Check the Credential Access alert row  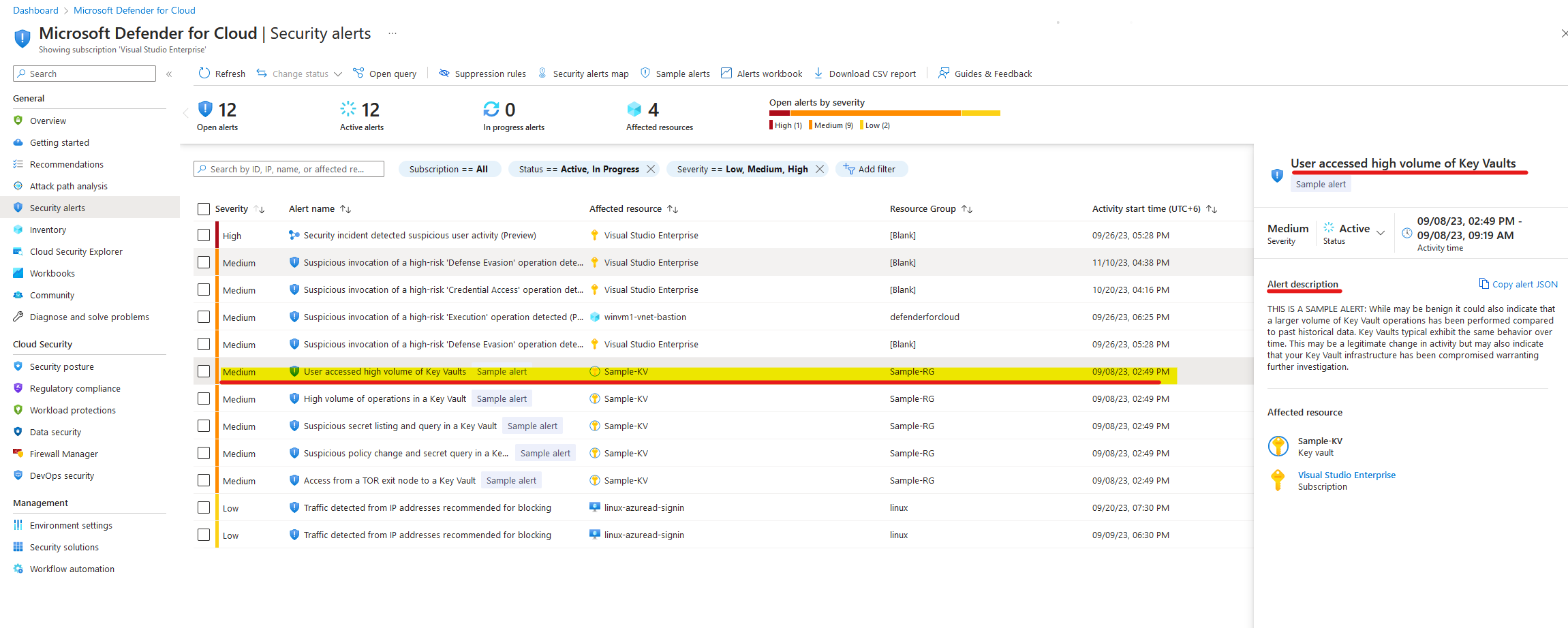click(204, 289)
